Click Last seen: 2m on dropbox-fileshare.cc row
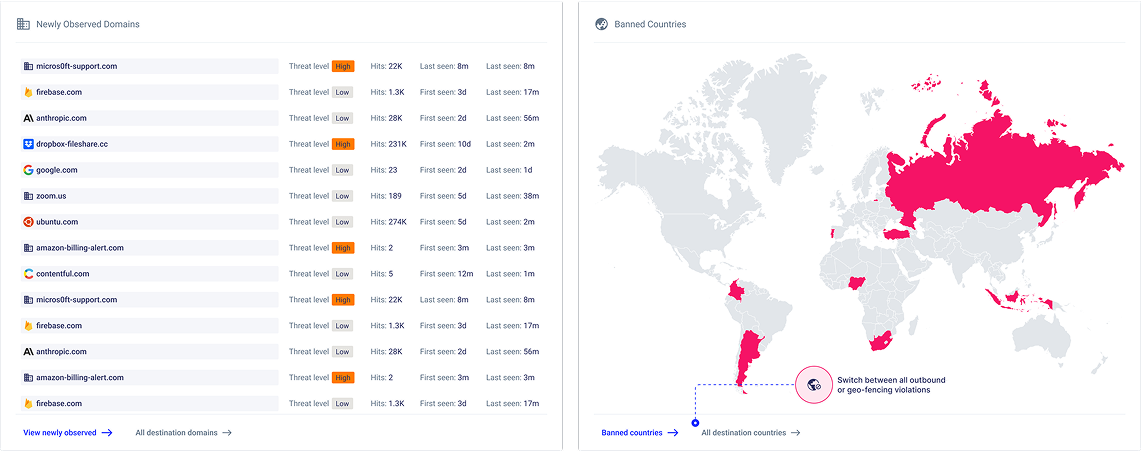Image resolution: width=1141 pixels, height=451 pixels. 511,144
